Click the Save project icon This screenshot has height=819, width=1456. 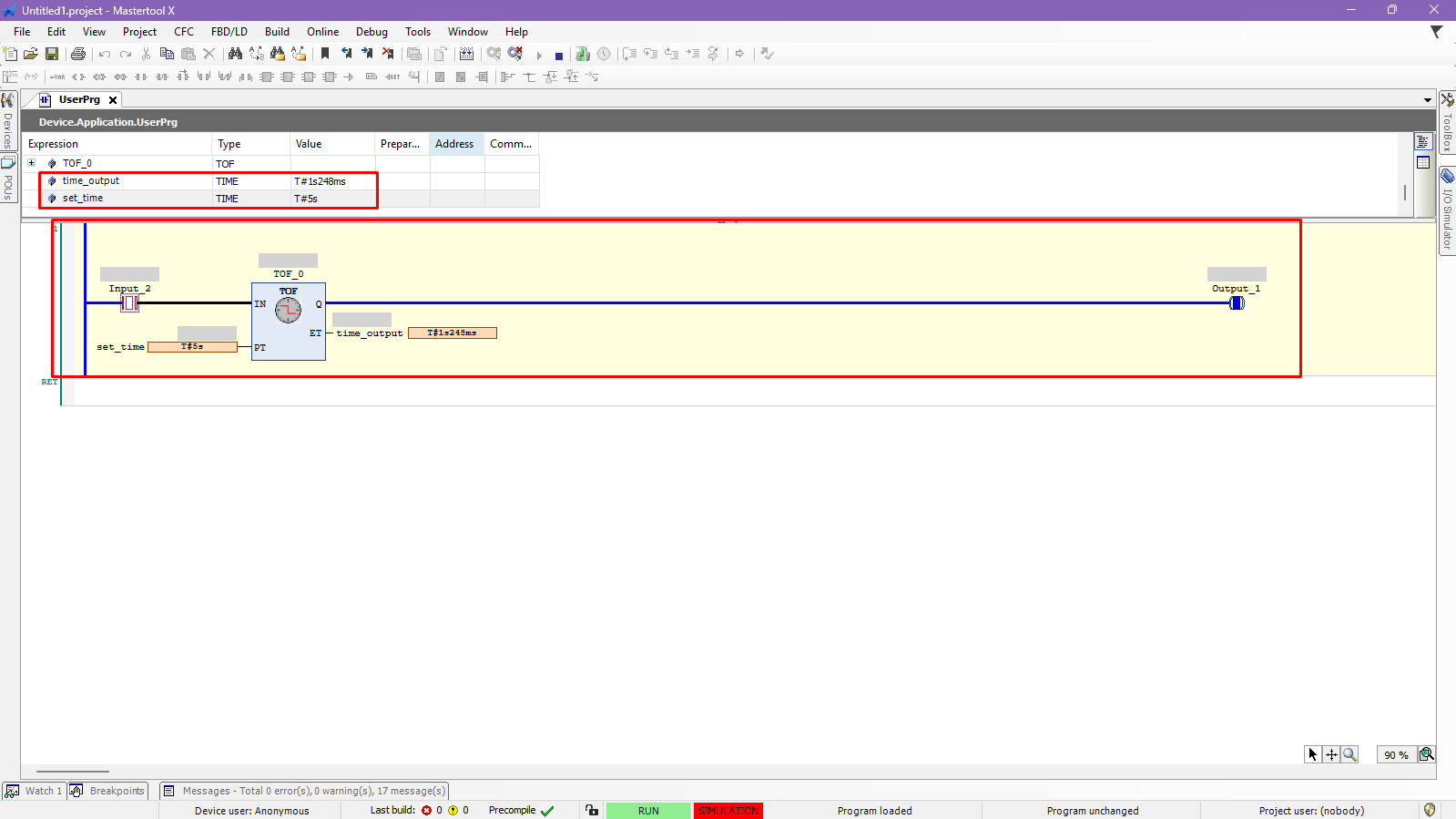pos(52,55)
